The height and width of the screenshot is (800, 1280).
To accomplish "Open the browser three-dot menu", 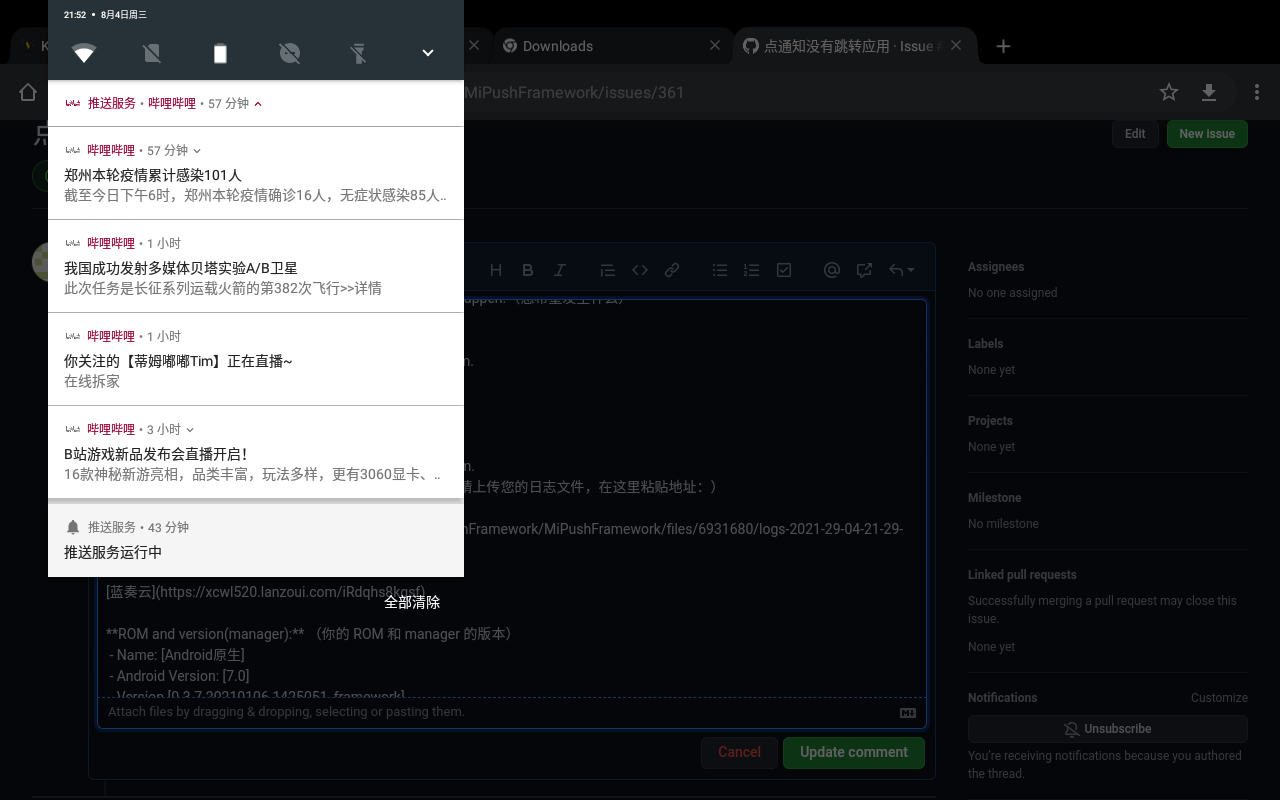I will click(x=1257, y=92).
